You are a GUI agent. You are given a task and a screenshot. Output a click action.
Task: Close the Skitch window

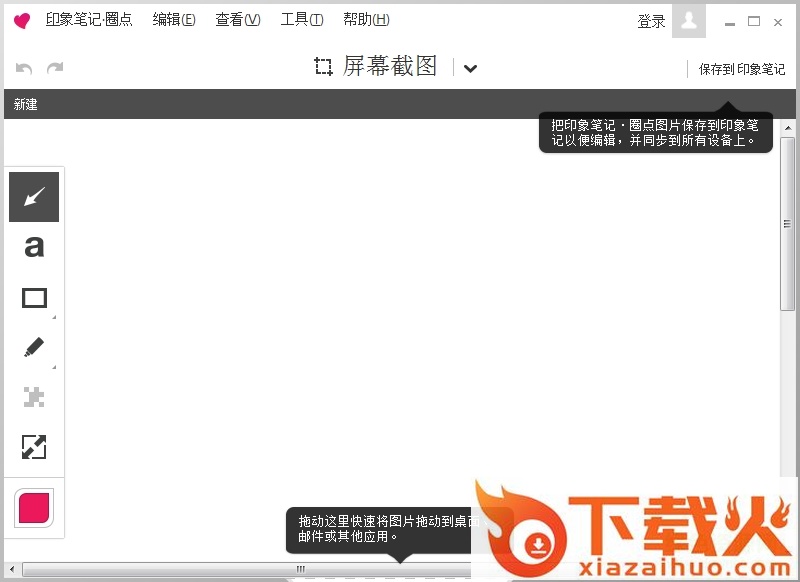pyautogui.click(x=778, y=22)
